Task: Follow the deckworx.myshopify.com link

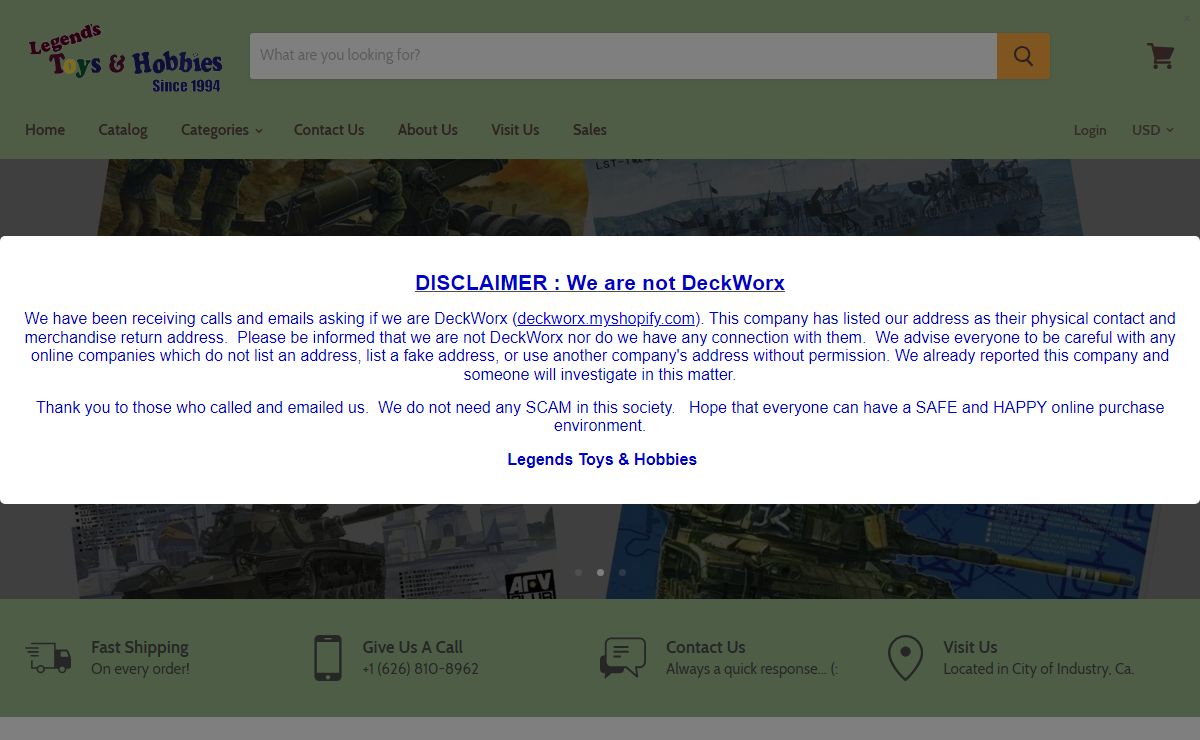Action: pos(606,319)
